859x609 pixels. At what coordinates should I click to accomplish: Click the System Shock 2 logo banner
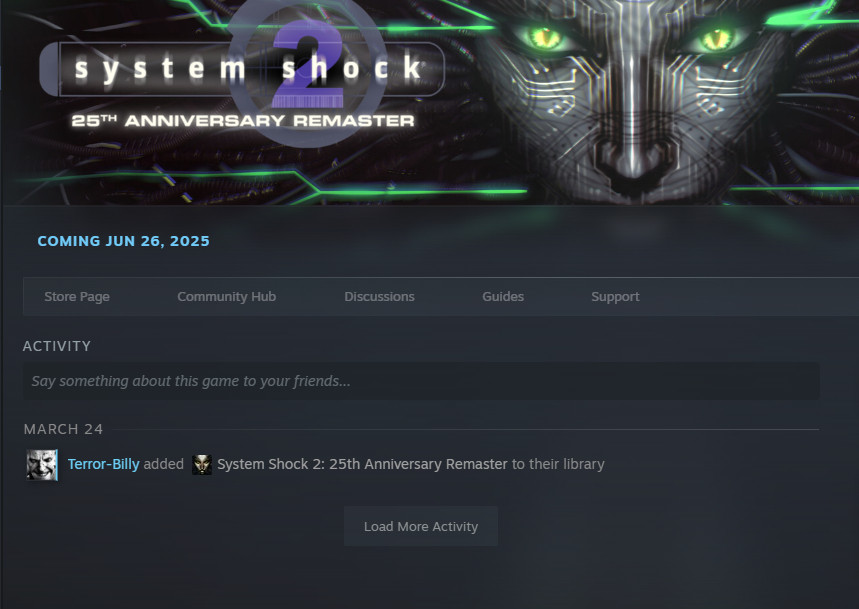coord(242,71)
